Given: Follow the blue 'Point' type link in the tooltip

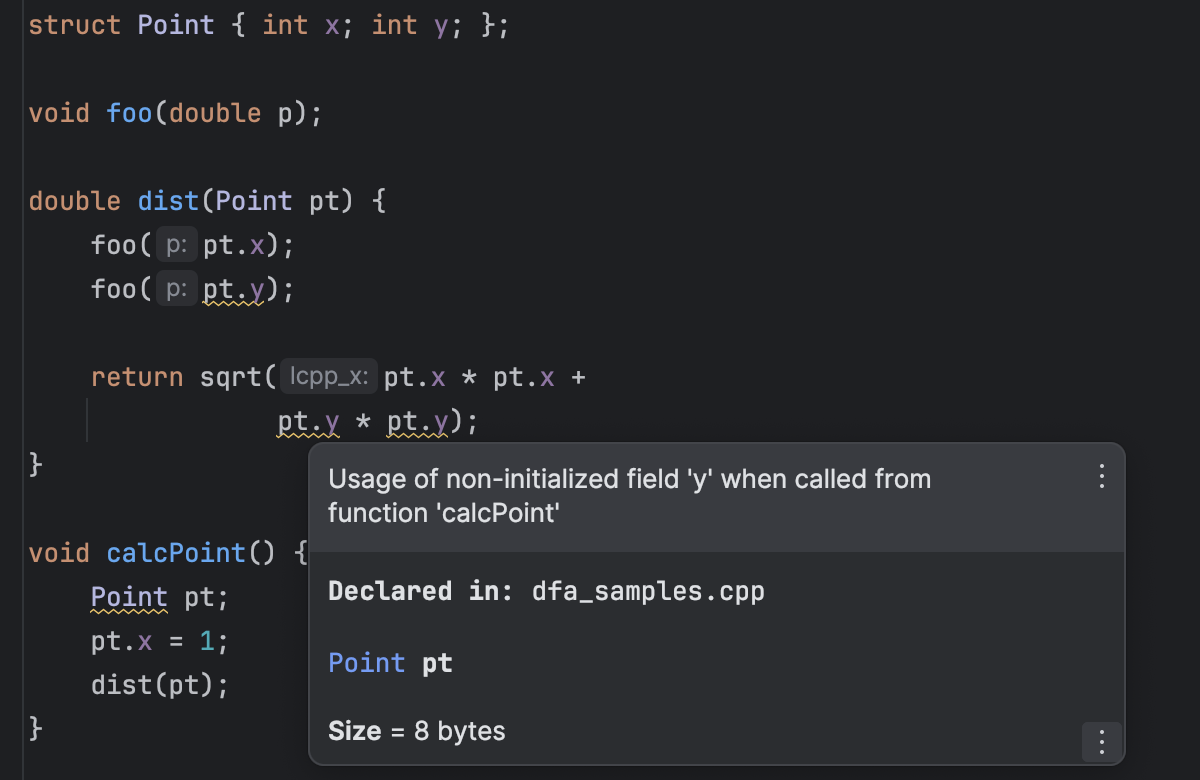Looking at the screenshot, I should click(x=366, y=663).
